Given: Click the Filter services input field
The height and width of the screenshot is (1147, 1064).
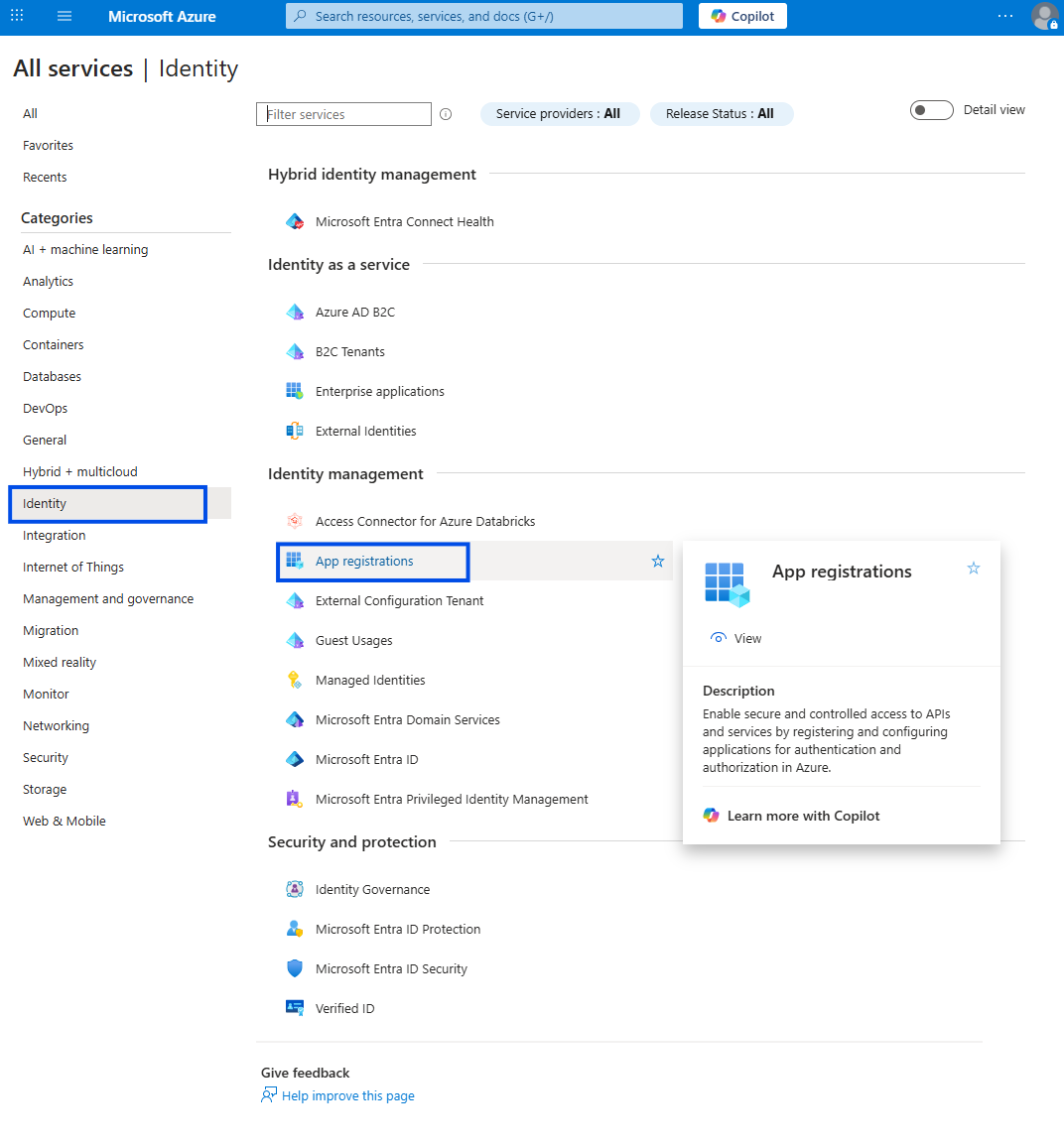Looking at the screenshot, I should pyautogui.click(x=343, y=114).
